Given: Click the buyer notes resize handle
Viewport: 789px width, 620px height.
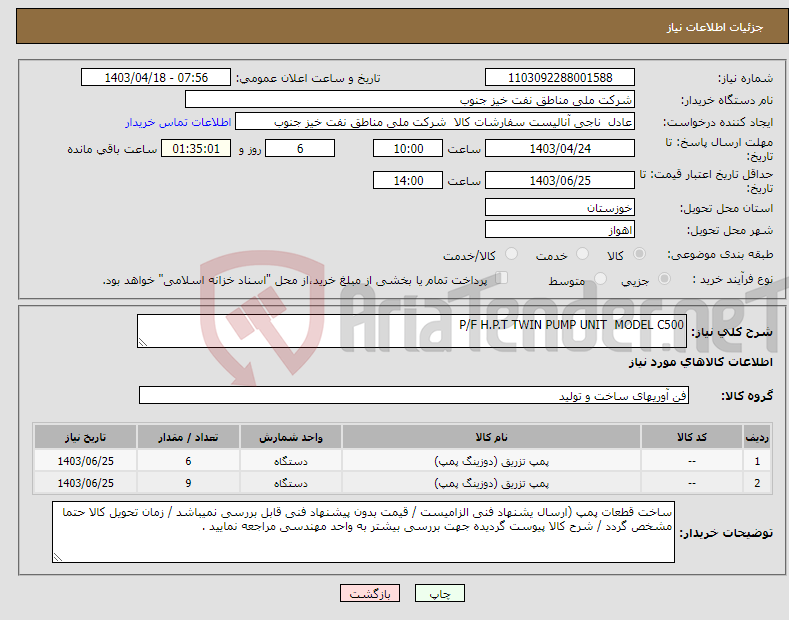Looking at the screenshot, I should coord(58,557).
